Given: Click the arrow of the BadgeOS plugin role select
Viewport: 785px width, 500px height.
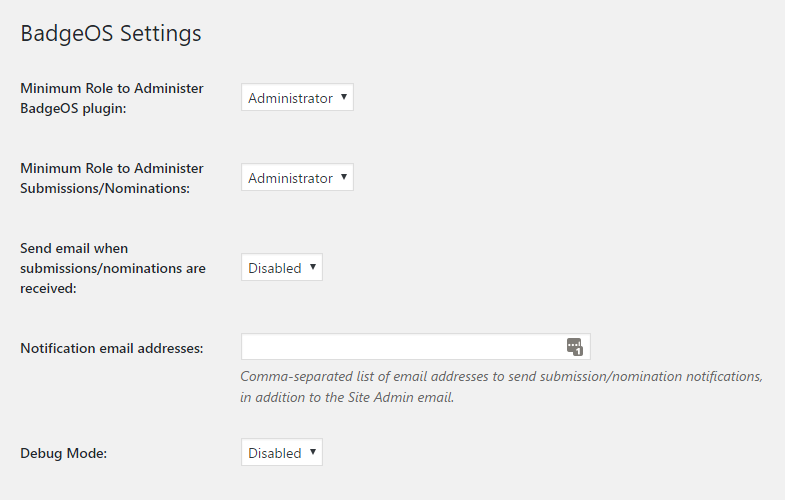Looking at the screenshot, I should point(344,97).
